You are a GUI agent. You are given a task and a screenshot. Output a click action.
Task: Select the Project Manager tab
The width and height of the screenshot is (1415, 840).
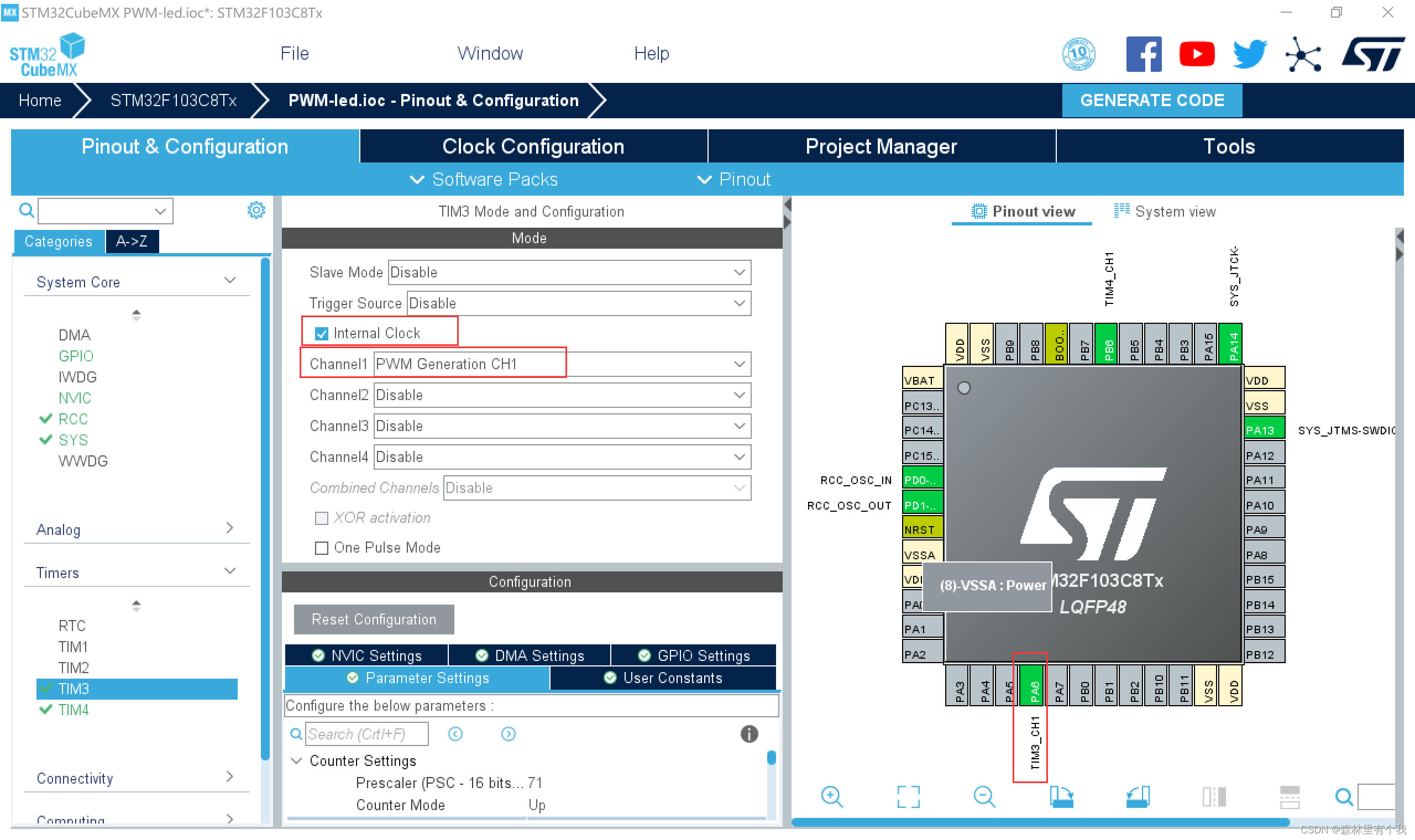880,147
